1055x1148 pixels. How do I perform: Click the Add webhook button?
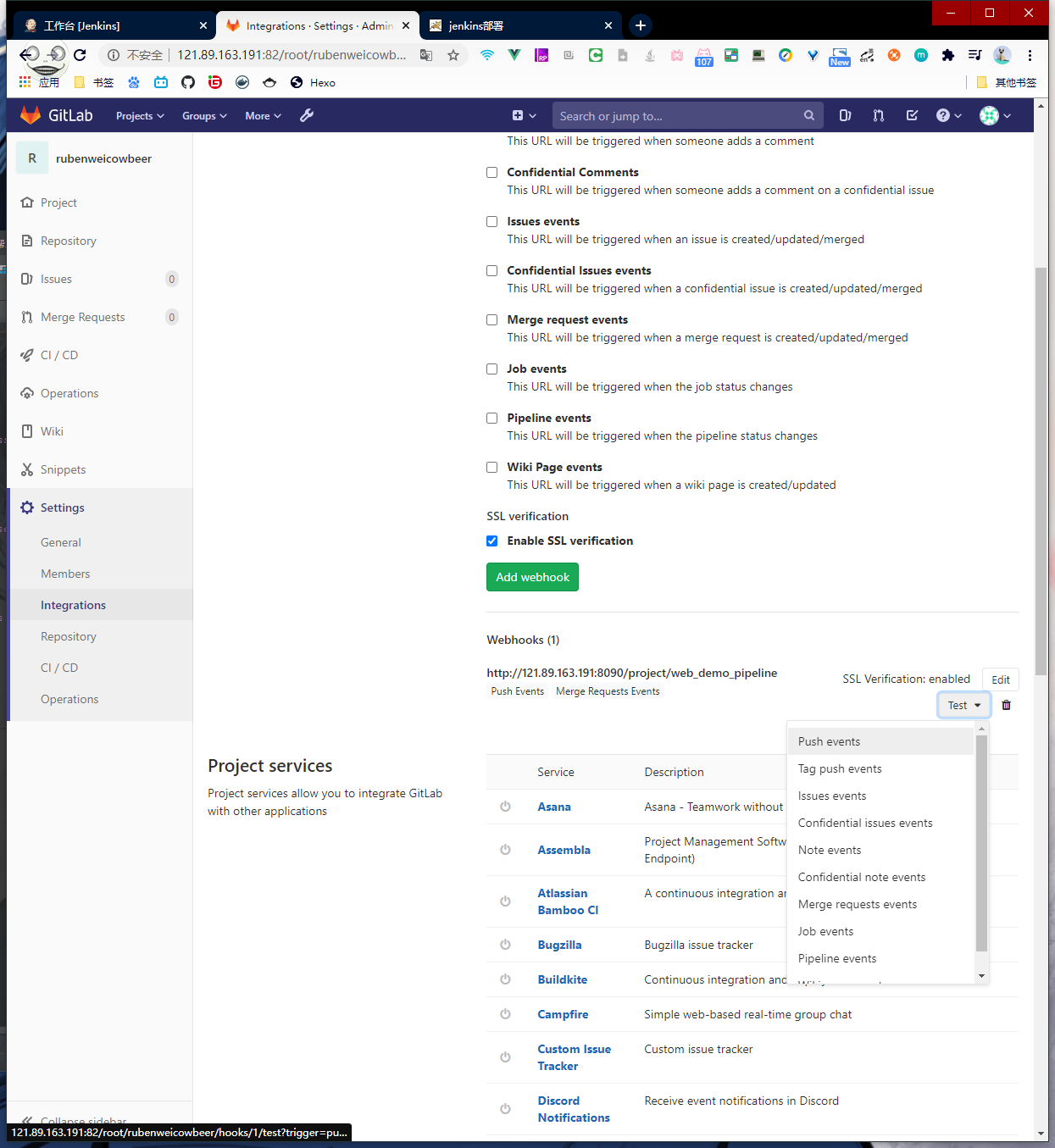coord(532,577)
